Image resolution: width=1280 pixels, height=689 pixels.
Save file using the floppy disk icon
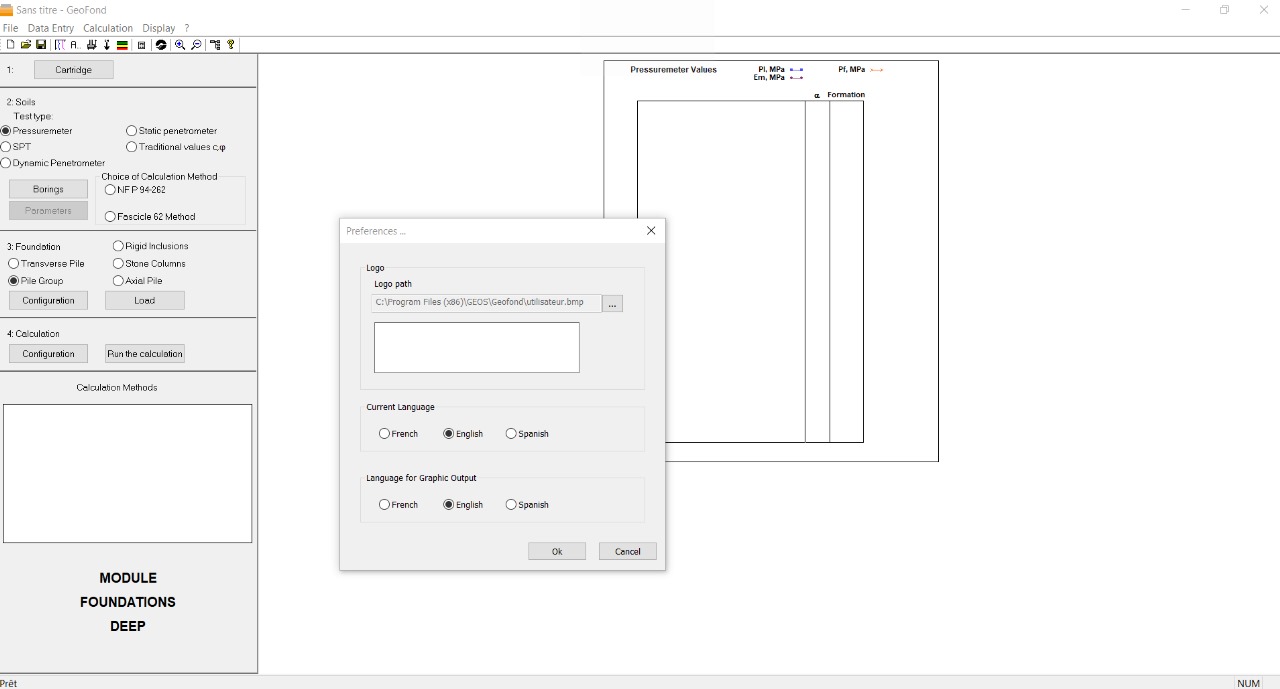click(41, 45)
